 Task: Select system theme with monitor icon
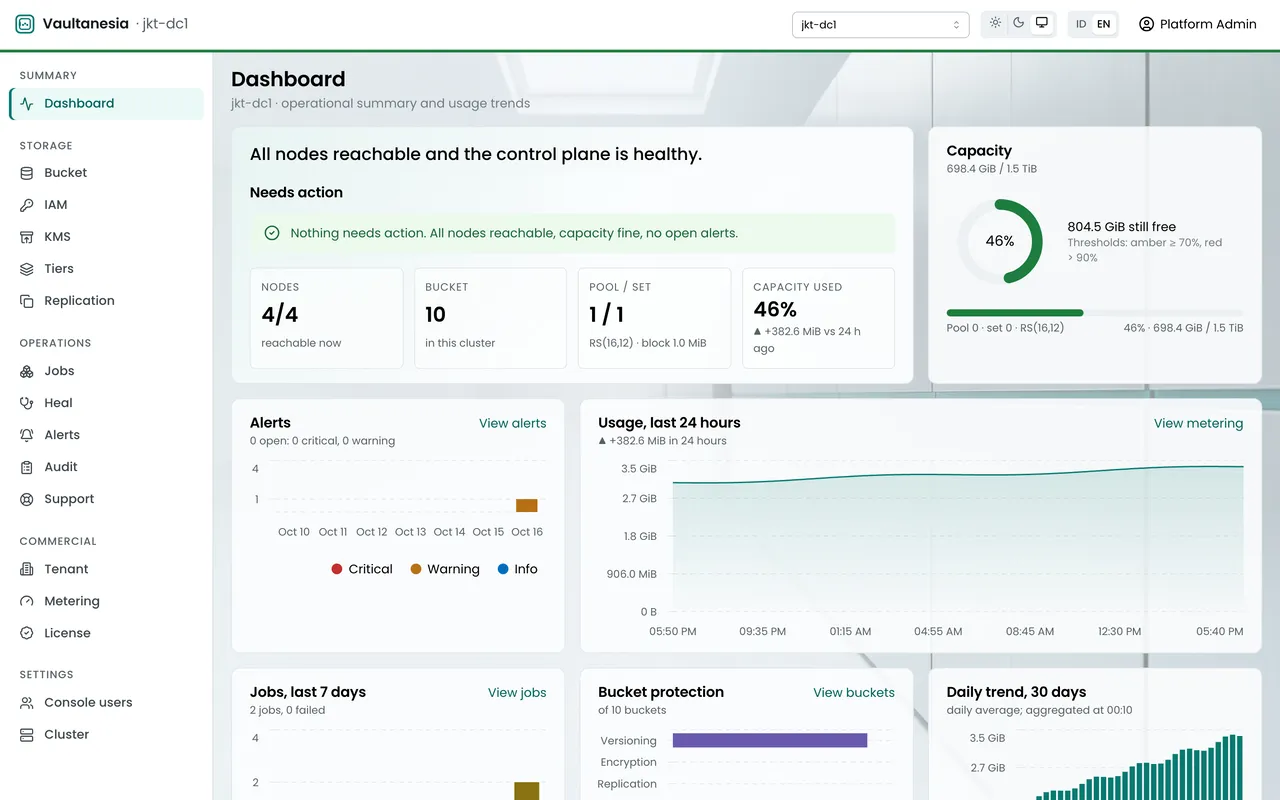pyautogui.click(x=1042, y=23)
